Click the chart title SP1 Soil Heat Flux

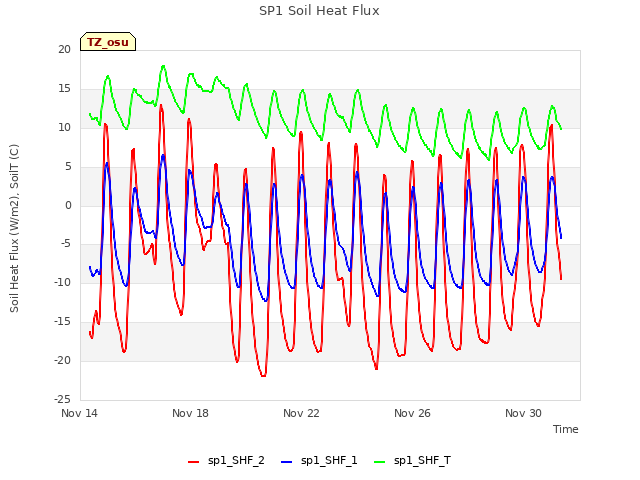pos(319,11)
